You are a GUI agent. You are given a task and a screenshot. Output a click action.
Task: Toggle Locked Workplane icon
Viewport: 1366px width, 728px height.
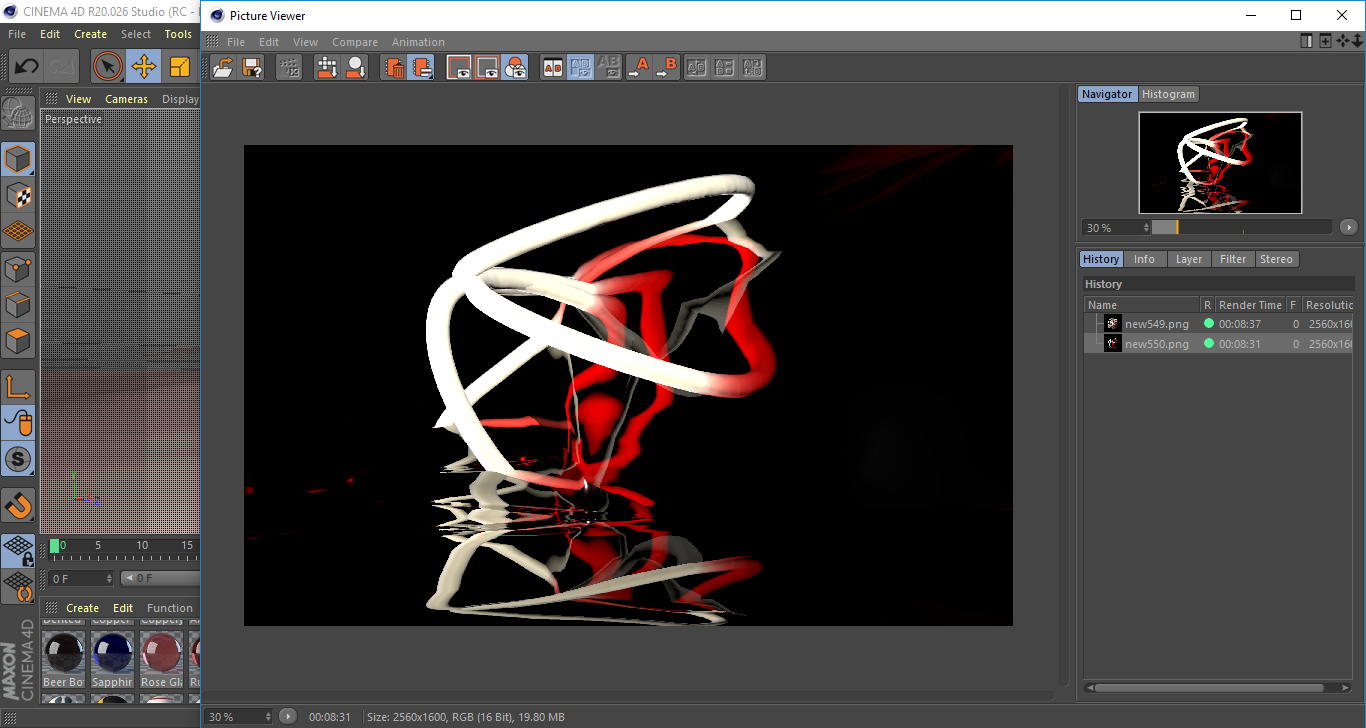tap(18, 550)
